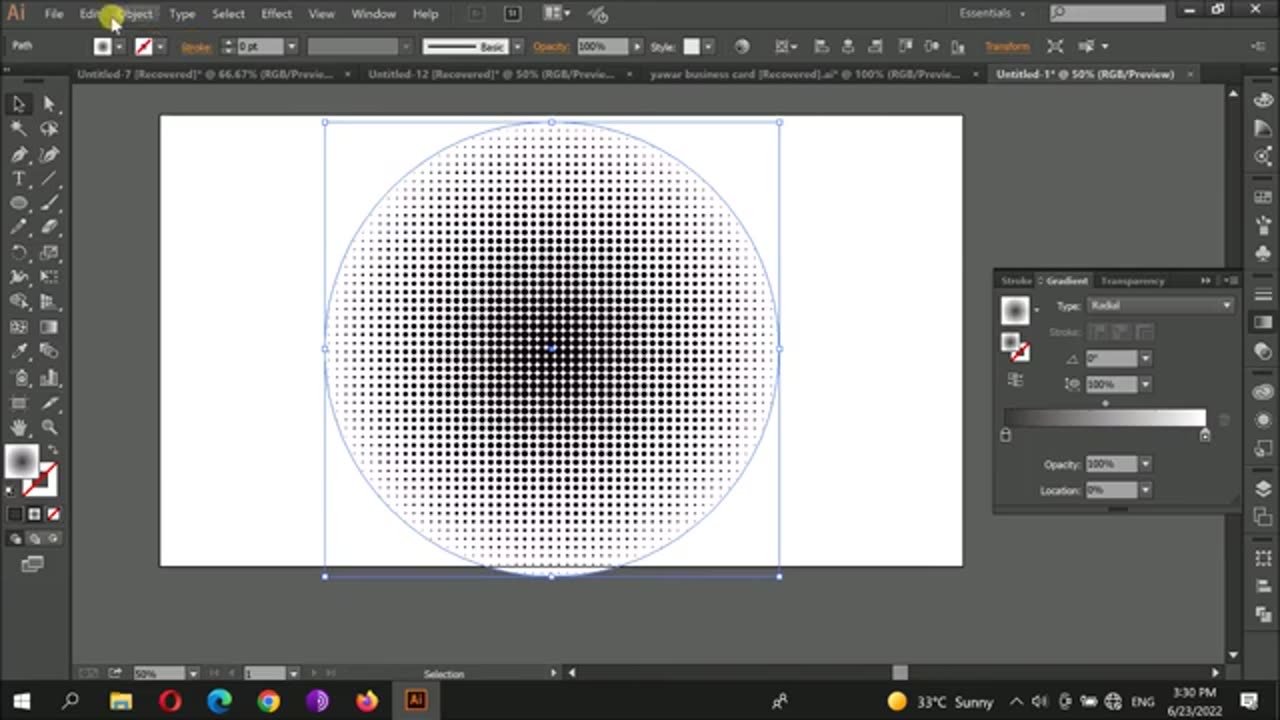Select the Rotate tool

[x=19, y=252]
